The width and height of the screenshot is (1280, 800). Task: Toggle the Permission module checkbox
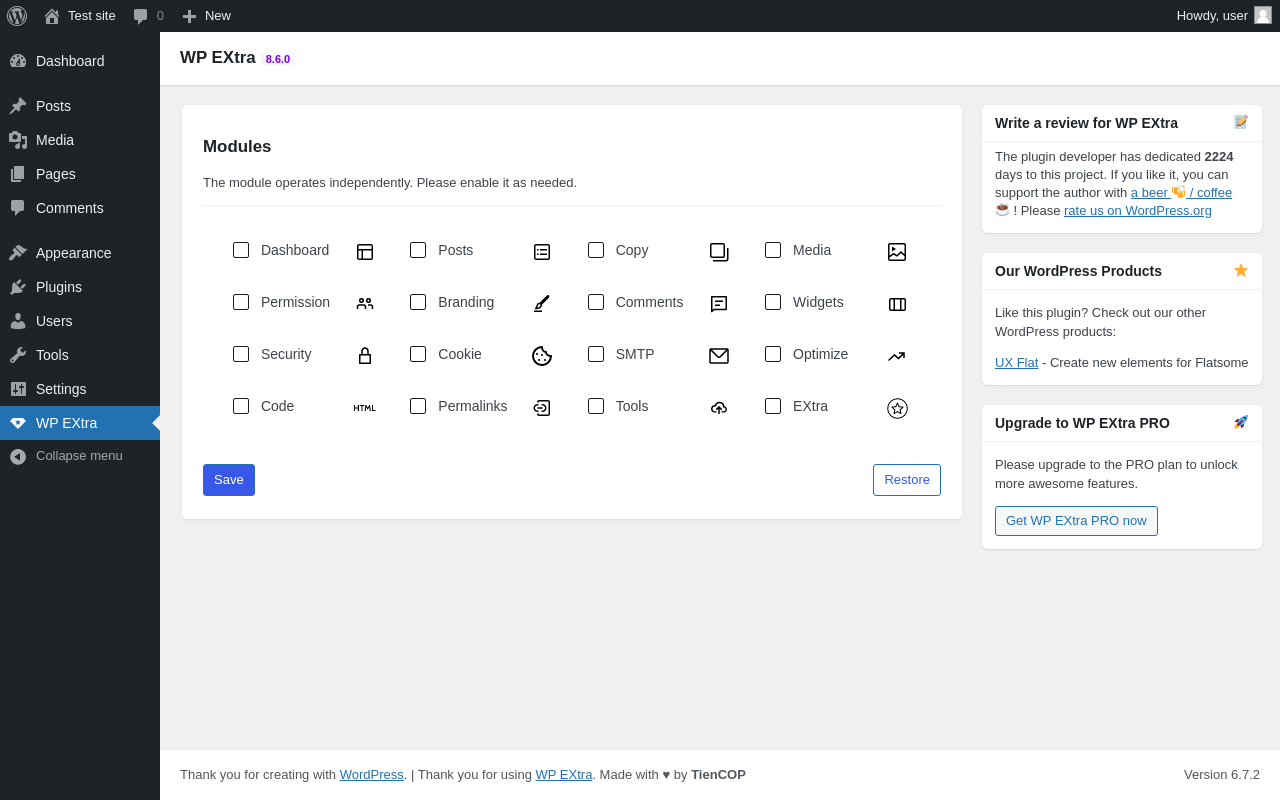coord(241,302)
